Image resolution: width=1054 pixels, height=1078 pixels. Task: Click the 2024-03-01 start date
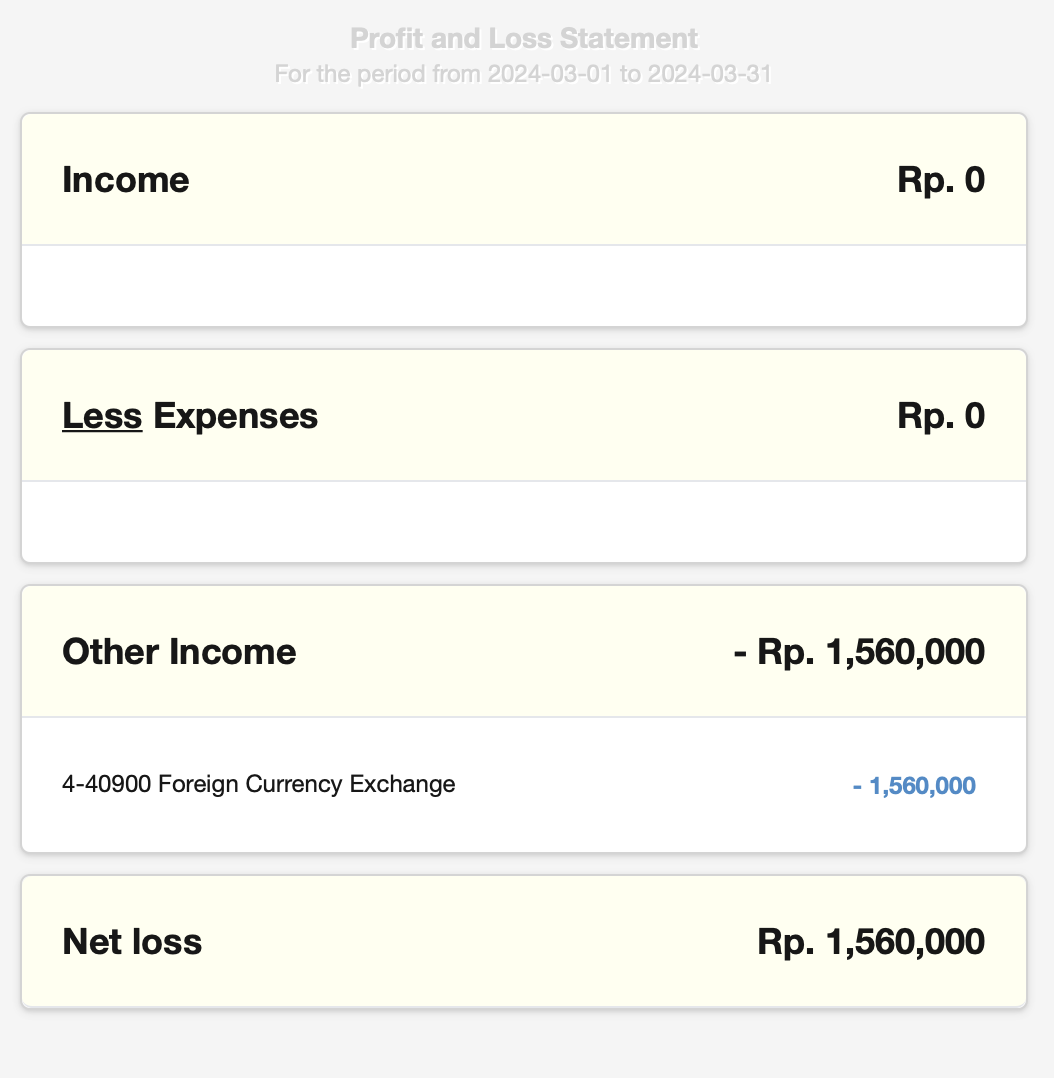pos(550,74)
